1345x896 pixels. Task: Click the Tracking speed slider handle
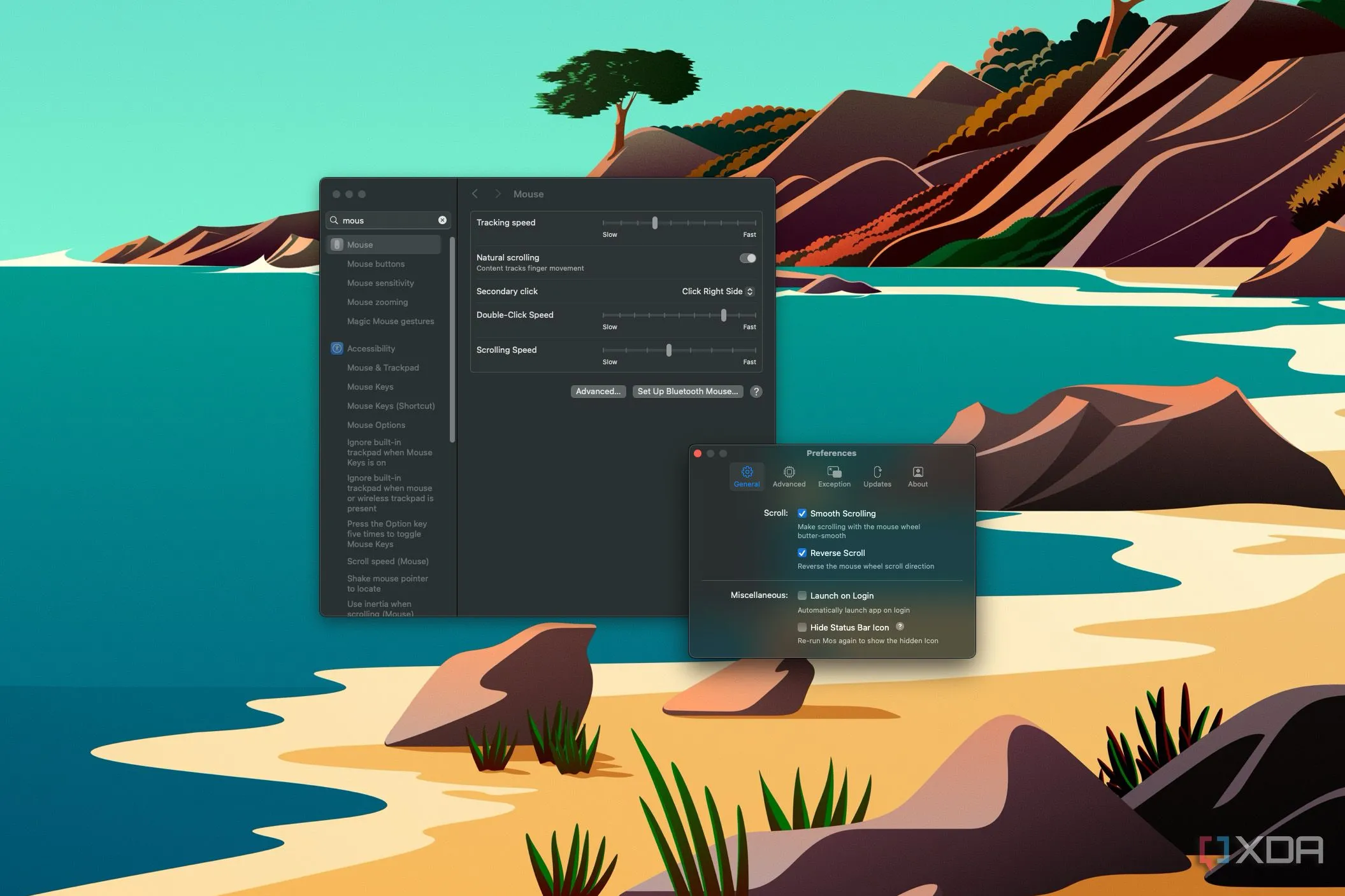654,223
